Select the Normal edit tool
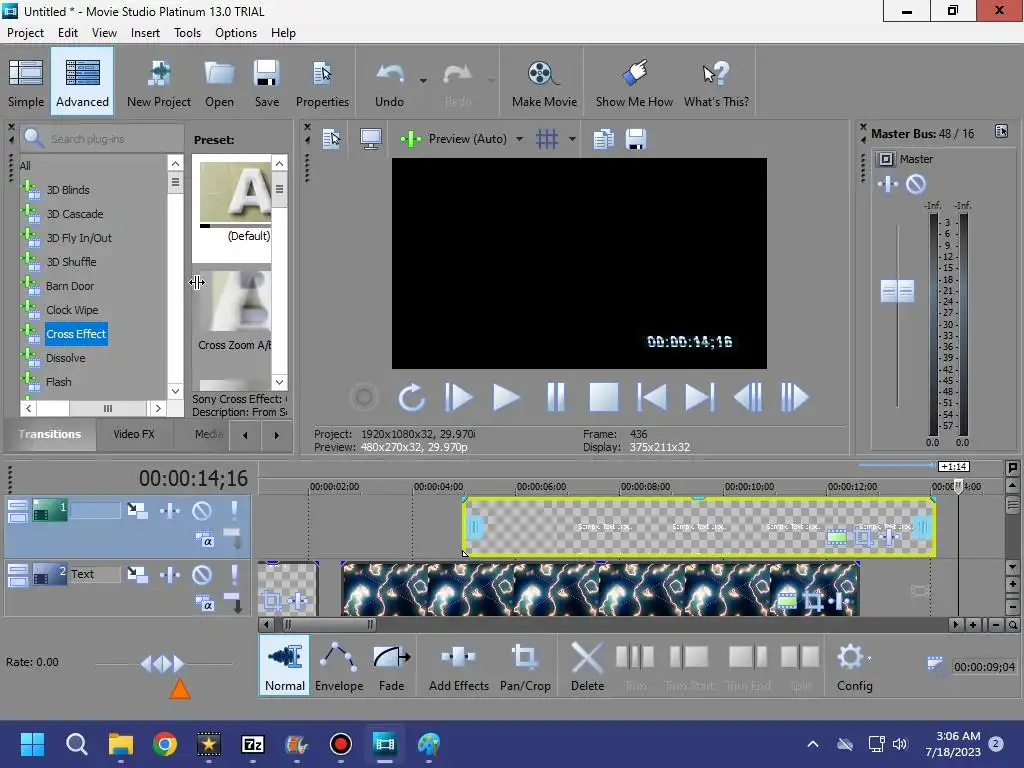 pyautogui.click(x=285, y=665)
